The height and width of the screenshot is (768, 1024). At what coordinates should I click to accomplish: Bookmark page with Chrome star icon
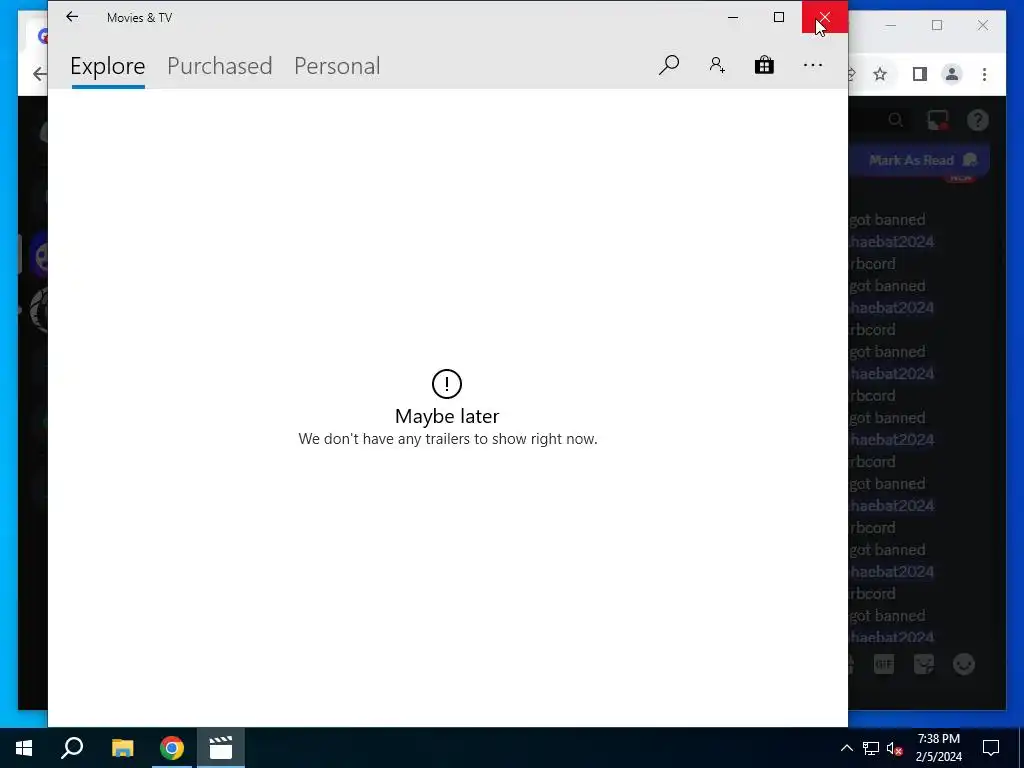tap(880, 74)
